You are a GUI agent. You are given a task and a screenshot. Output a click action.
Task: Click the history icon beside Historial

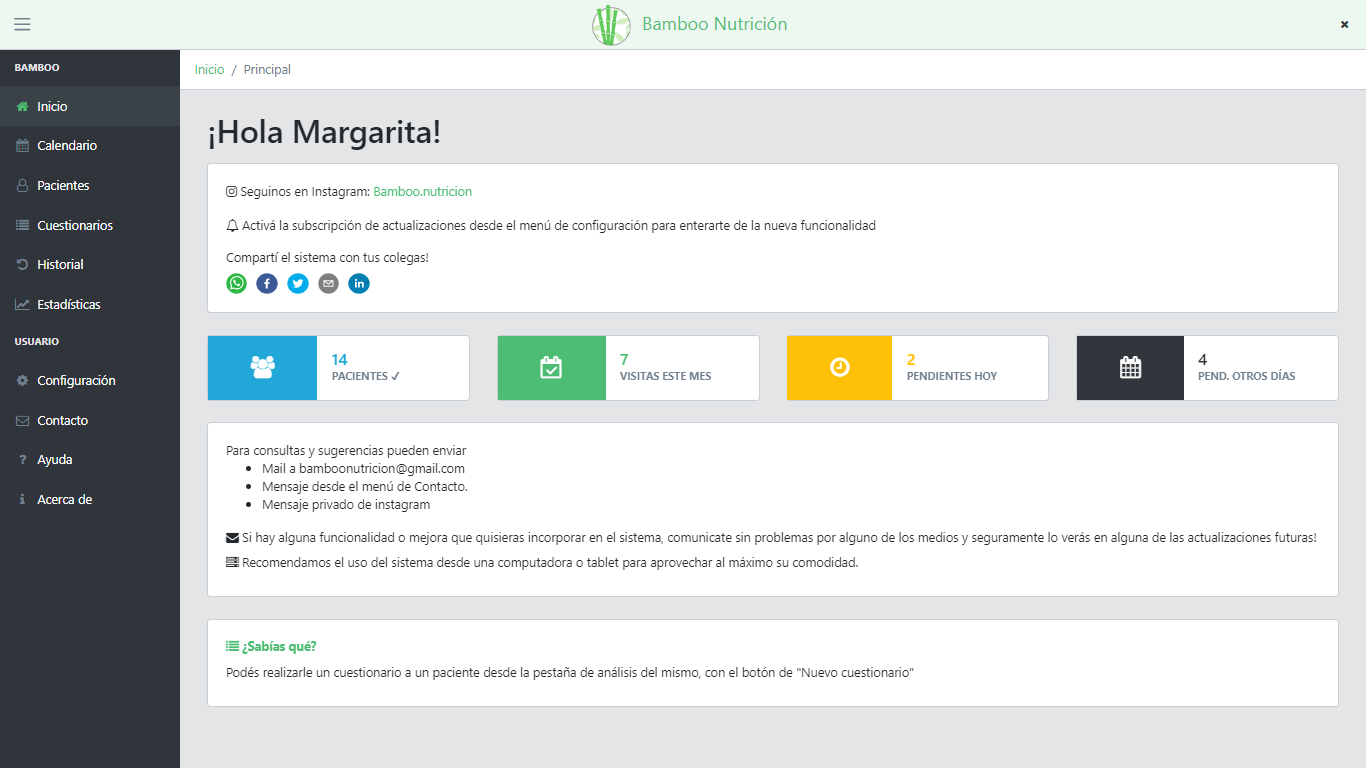22,265
